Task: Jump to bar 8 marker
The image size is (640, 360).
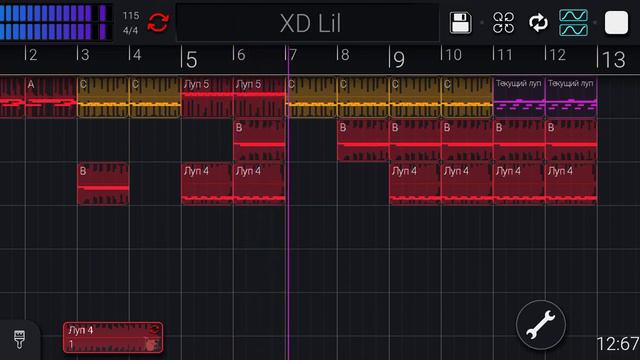Action: coord(344,55)
